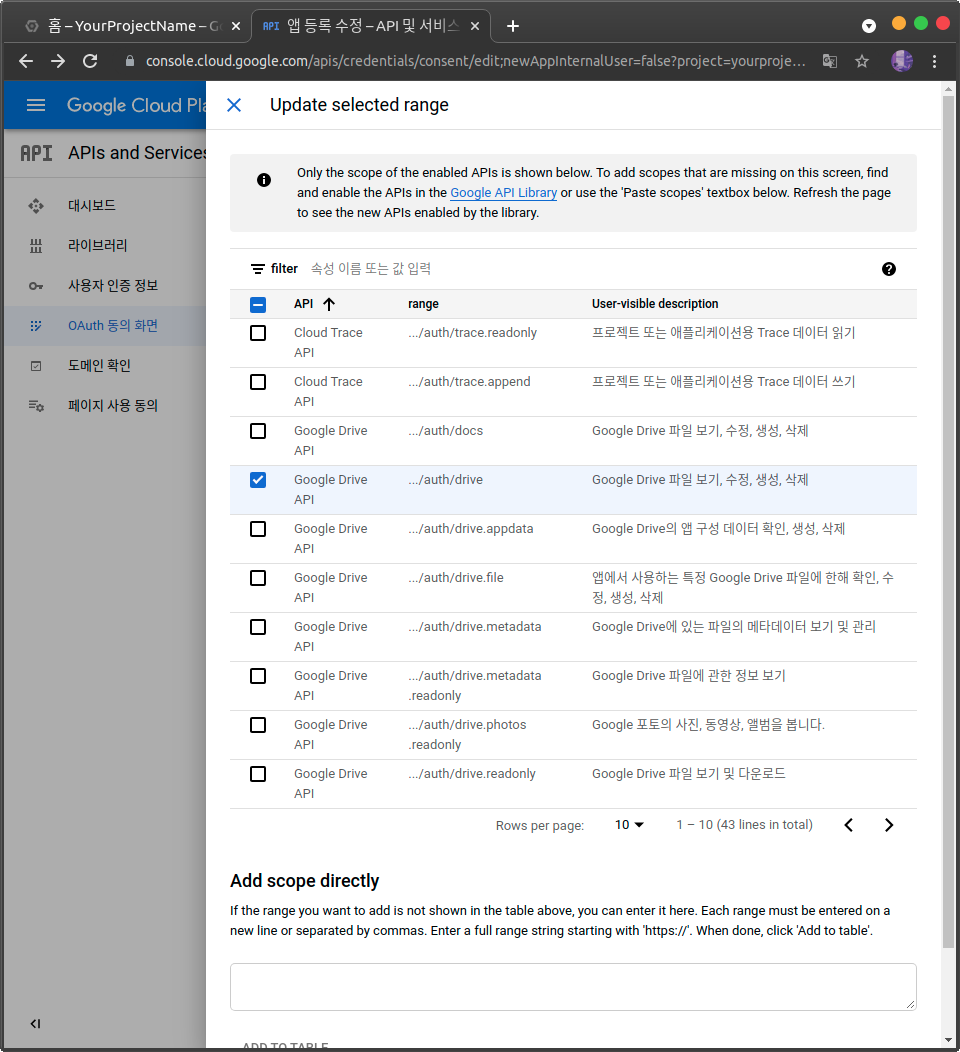
Task: Click the Google Cloud Platform logo text
Action: (x=136, y=105)
